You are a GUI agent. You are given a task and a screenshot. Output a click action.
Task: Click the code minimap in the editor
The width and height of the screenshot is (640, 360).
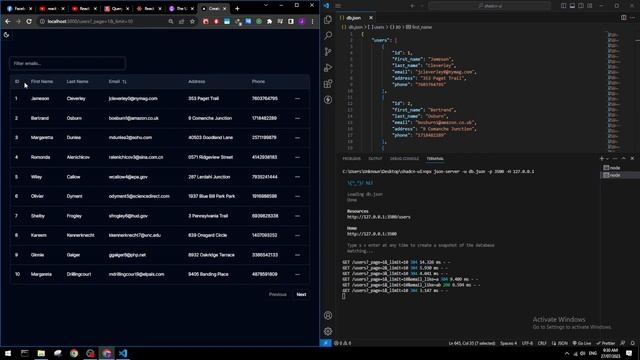coord(613,91)
